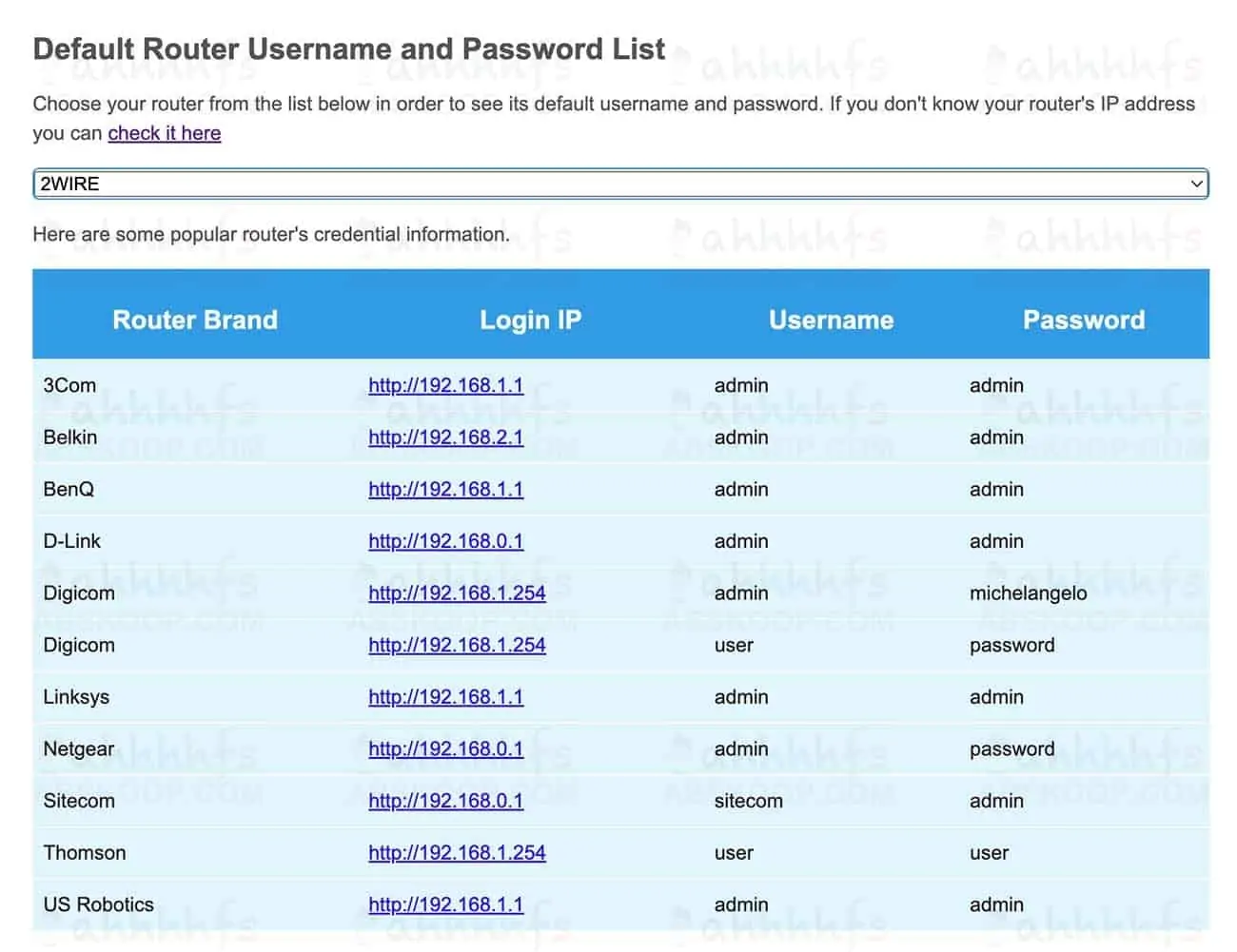Click the Password column header

coord(1084,320)
